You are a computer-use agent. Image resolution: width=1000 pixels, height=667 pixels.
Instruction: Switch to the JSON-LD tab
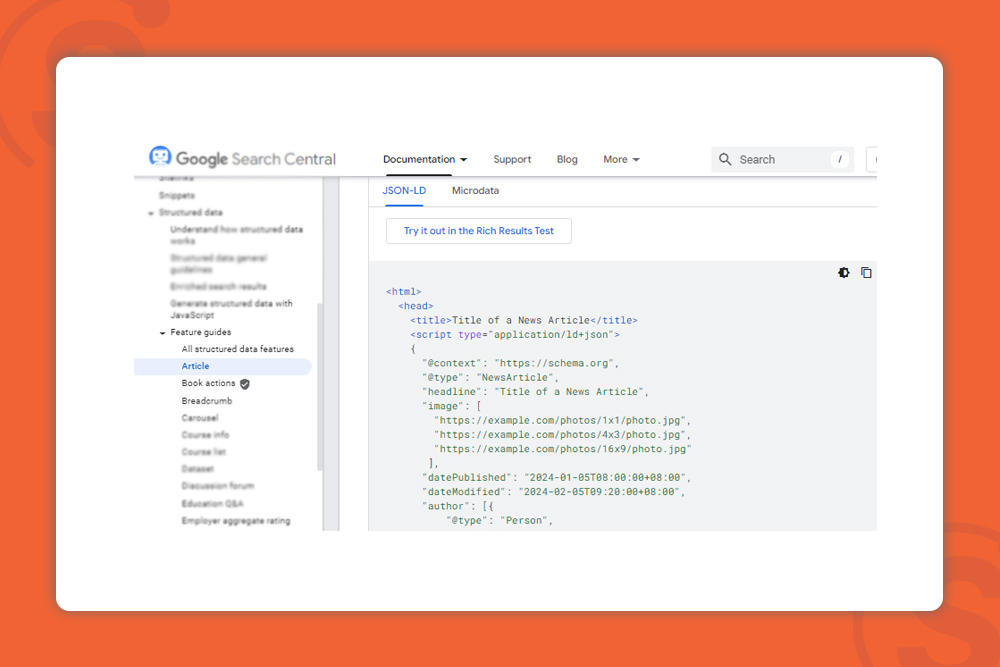(404, 190)
